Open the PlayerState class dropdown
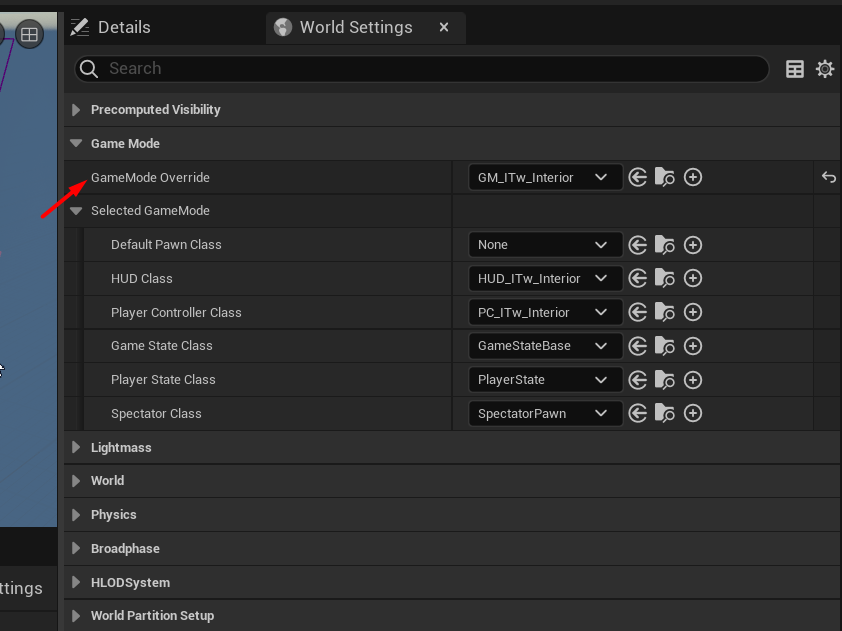The image size is (842, 631). click(x=544, y=380)
